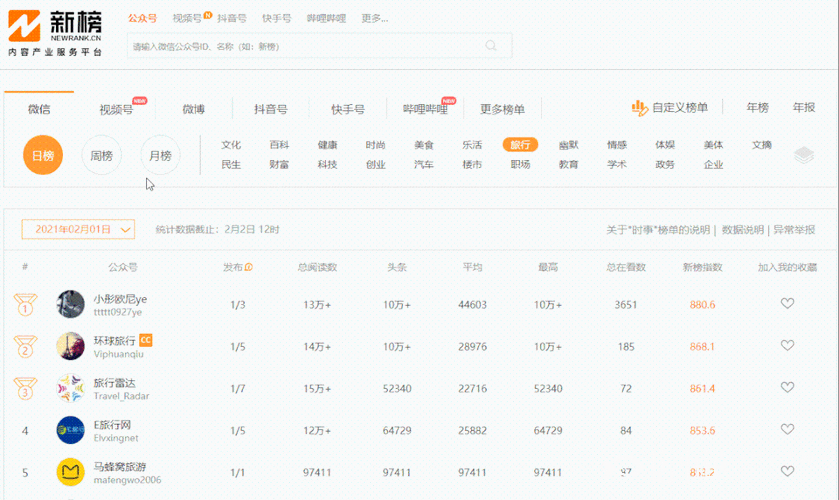The width and height of the screenshot is (839, 500).
Task: Switch to the 微博 tab
Action: [x=193, y=109]
